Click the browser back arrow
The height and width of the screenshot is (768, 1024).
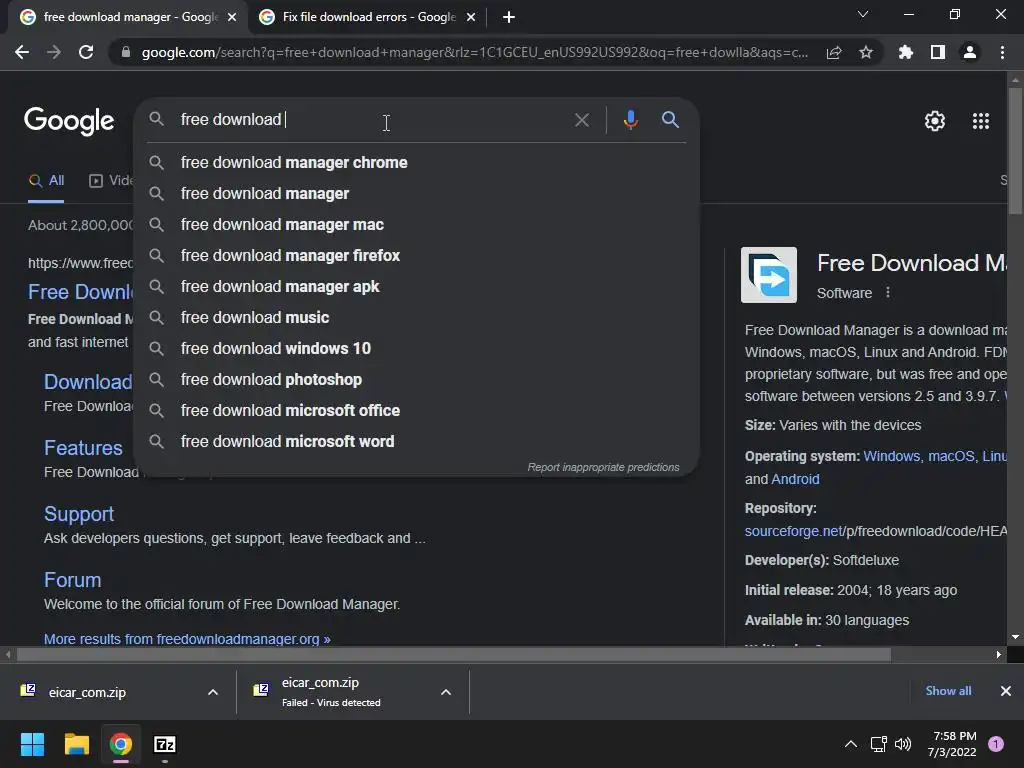point(22,52)
